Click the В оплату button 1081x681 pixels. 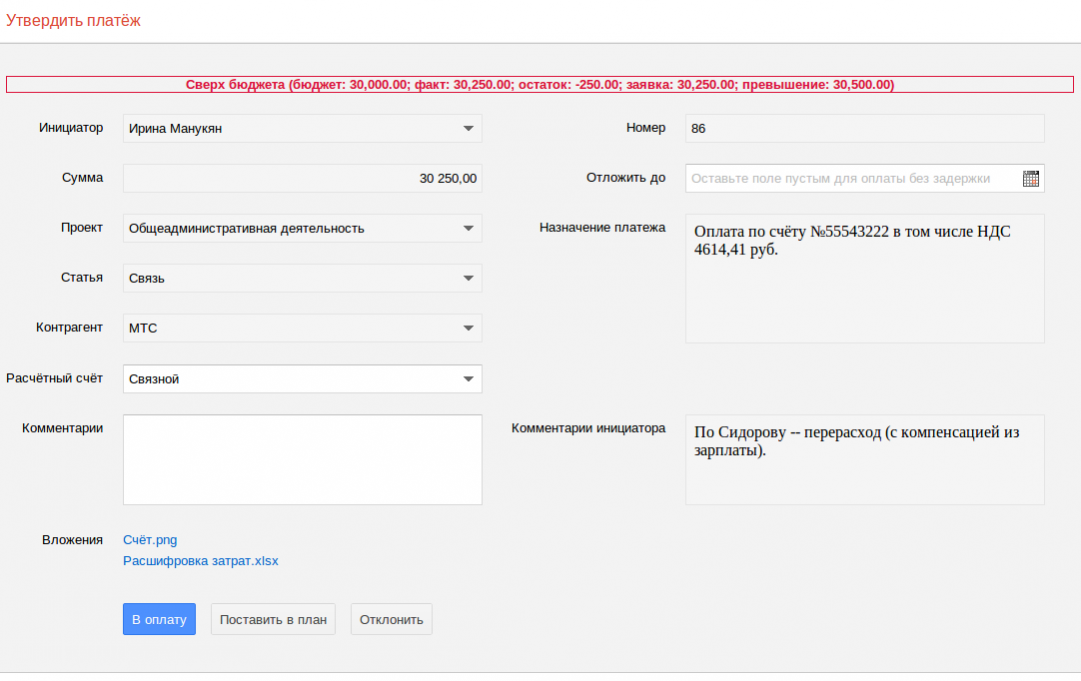click(159, 619)
